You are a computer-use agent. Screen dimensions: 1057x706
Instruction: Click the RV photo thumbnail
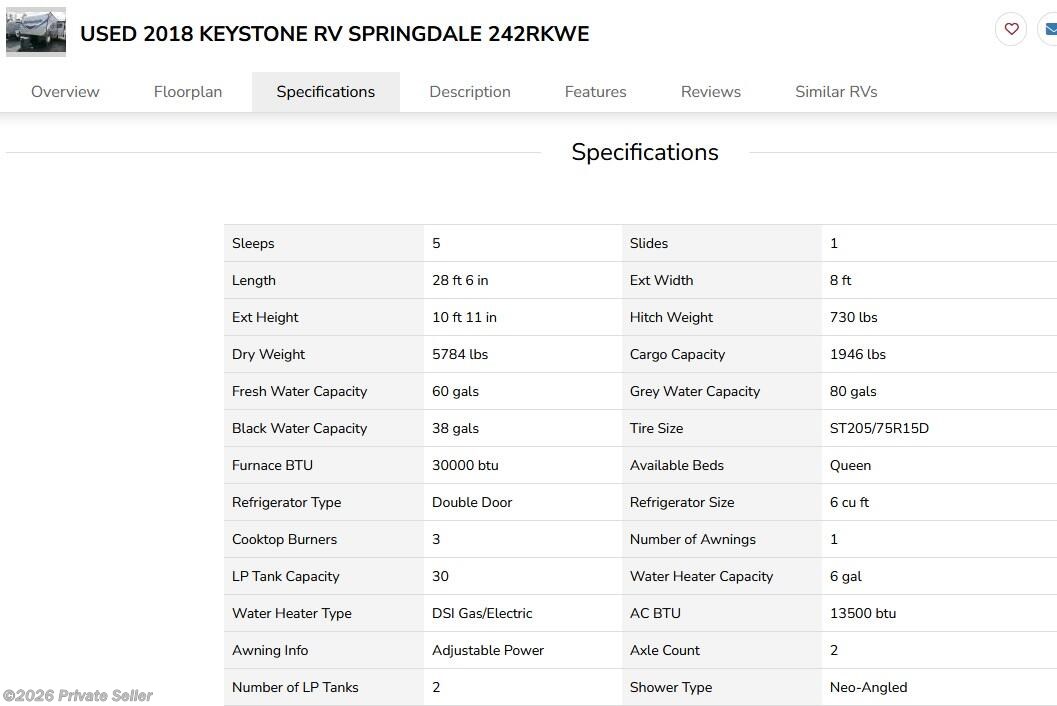[x=35, y=31]
